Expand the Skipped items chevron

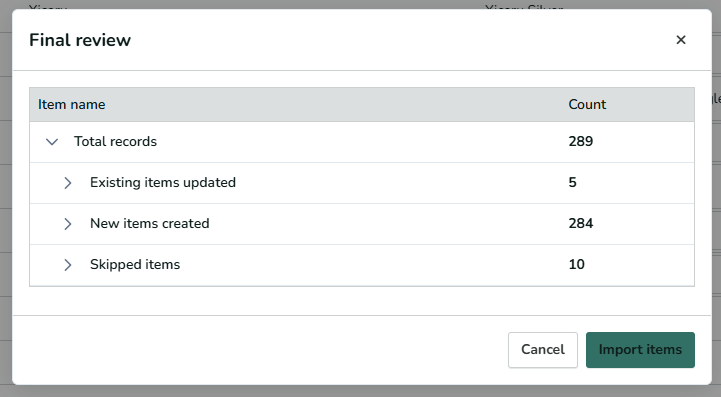click(68, 265)
